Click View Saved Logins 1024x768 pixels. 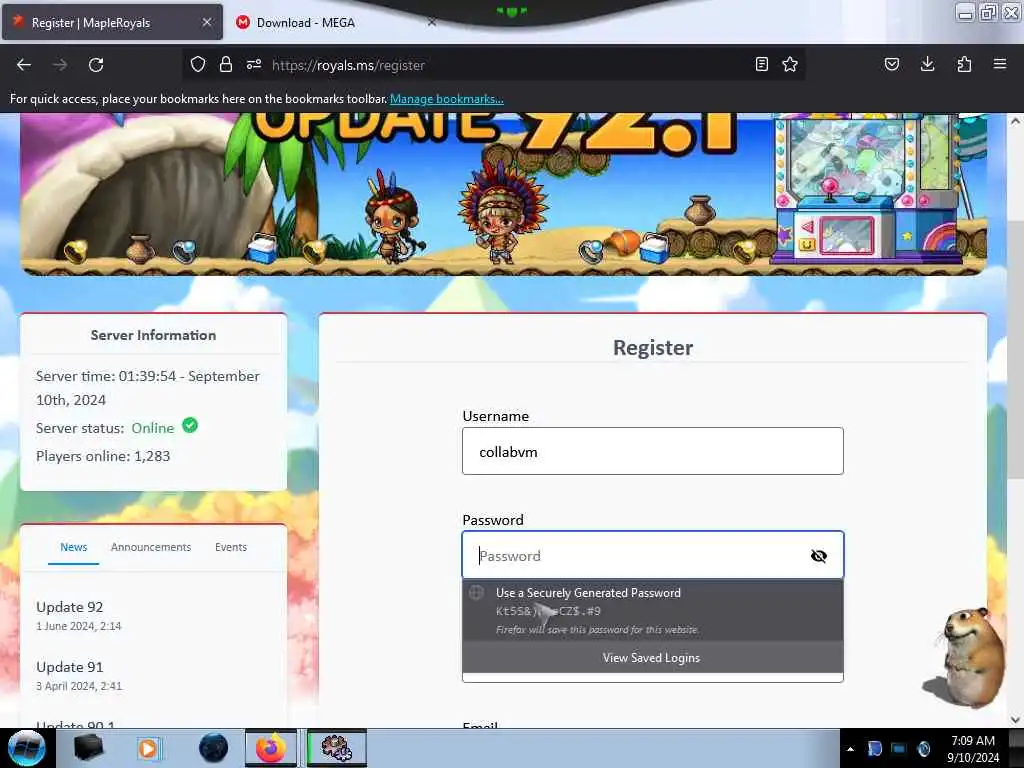(652, 658)
